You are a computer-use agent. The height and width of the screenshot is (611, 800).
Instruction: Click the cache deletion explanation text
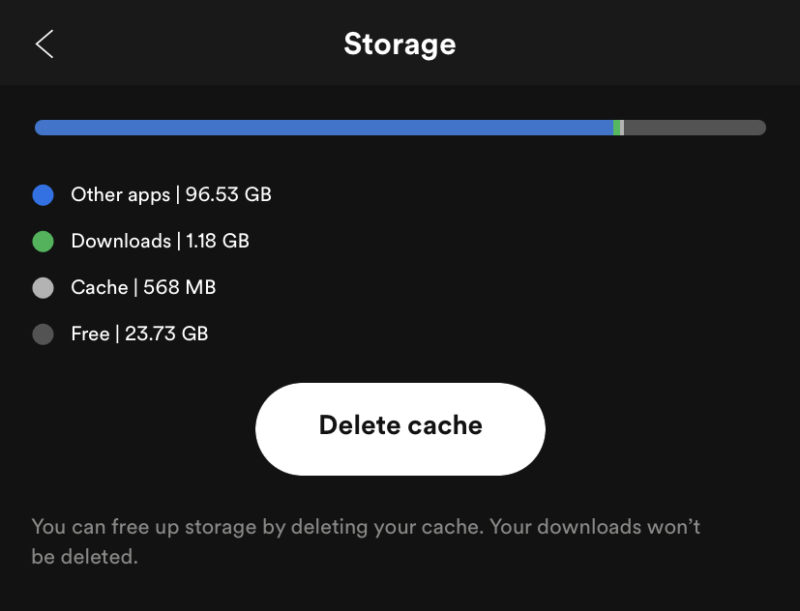click(x=367, y=541)
